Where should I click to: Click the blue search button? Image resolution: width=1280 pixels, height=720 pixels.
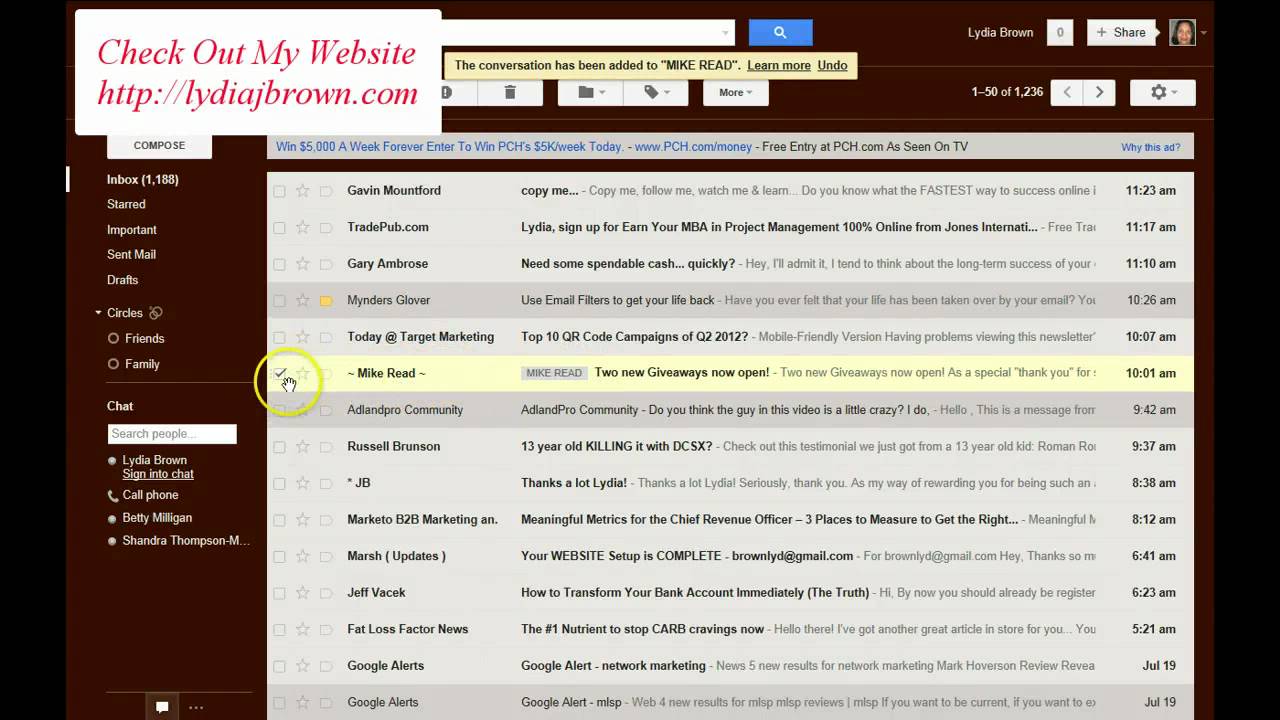[780, 32]
